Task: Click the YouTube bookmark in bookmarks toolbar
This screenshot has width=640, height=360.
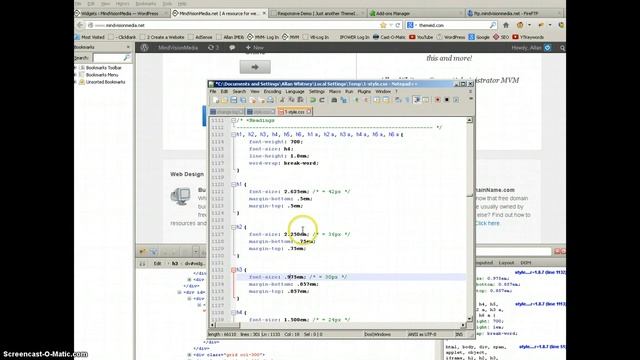Action: pos(421,37)
